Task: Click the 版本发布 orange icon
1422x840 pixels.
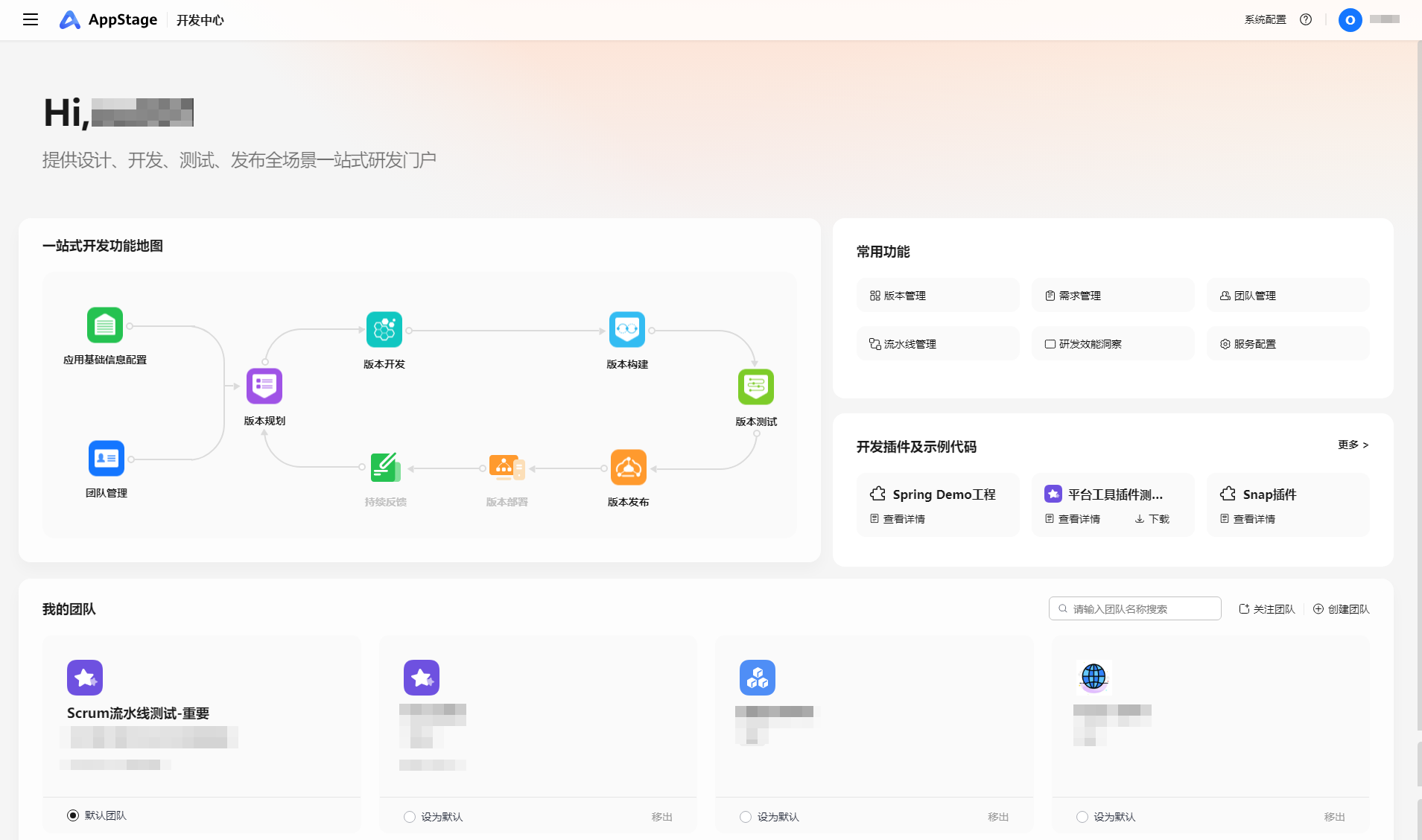Action: coord(628,468)
